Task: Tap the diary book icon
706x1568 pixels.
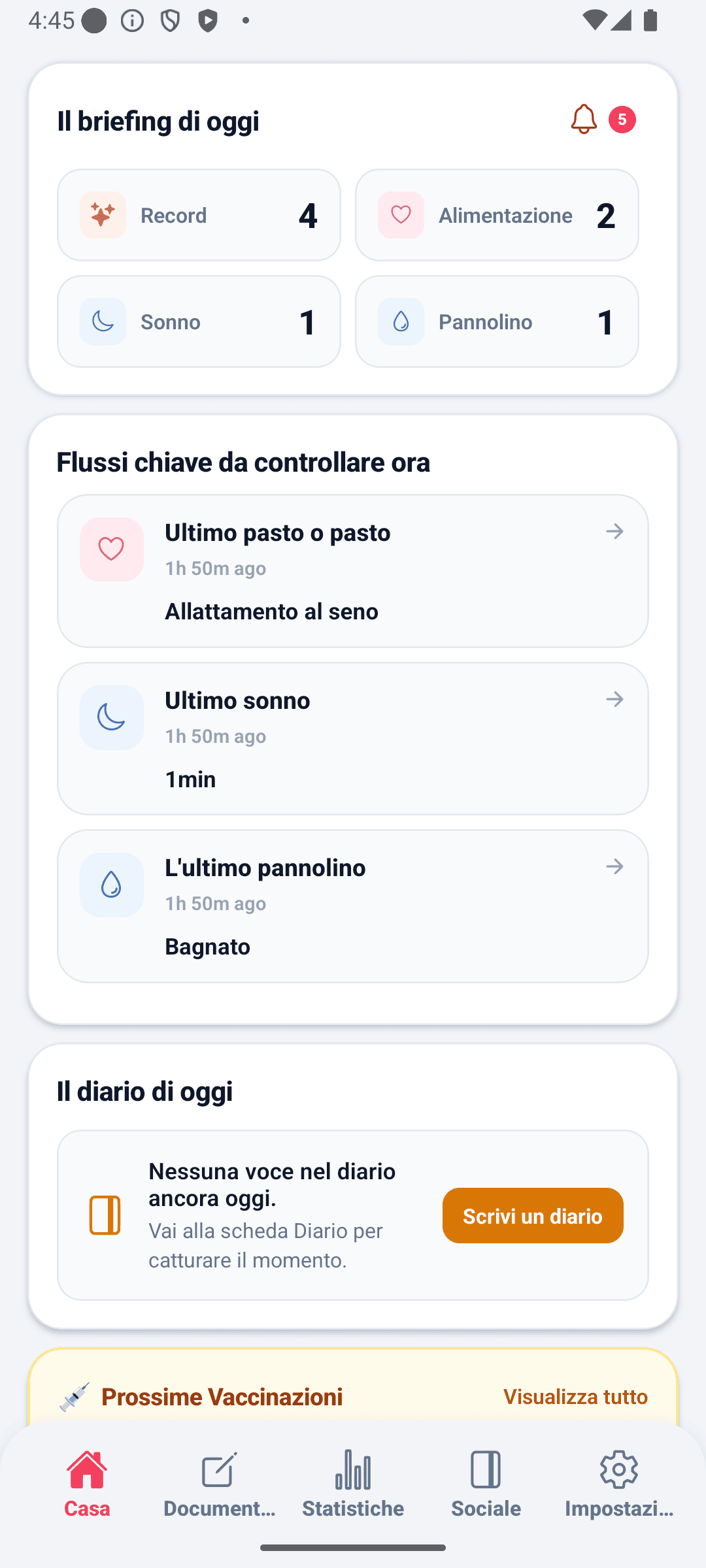Action: tap(105, 1215)
